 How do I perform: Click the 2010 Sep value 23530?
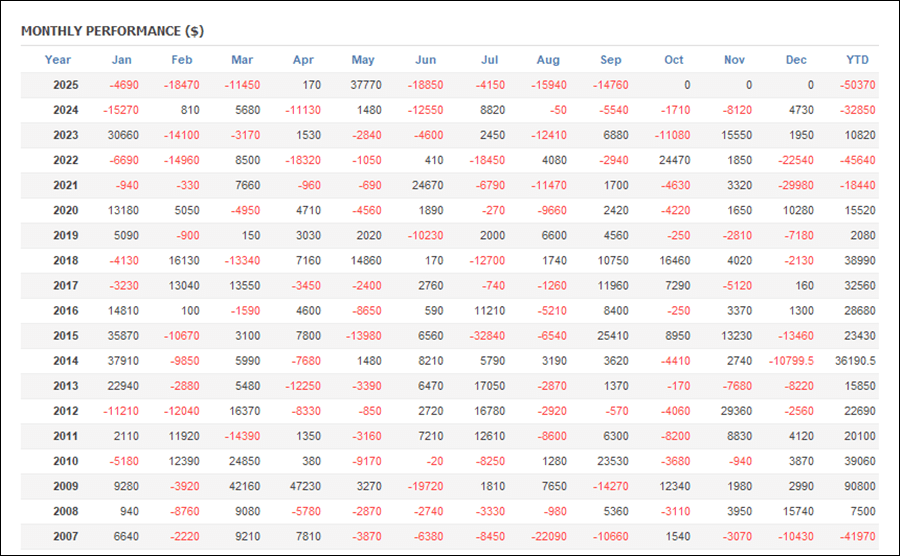613,461
